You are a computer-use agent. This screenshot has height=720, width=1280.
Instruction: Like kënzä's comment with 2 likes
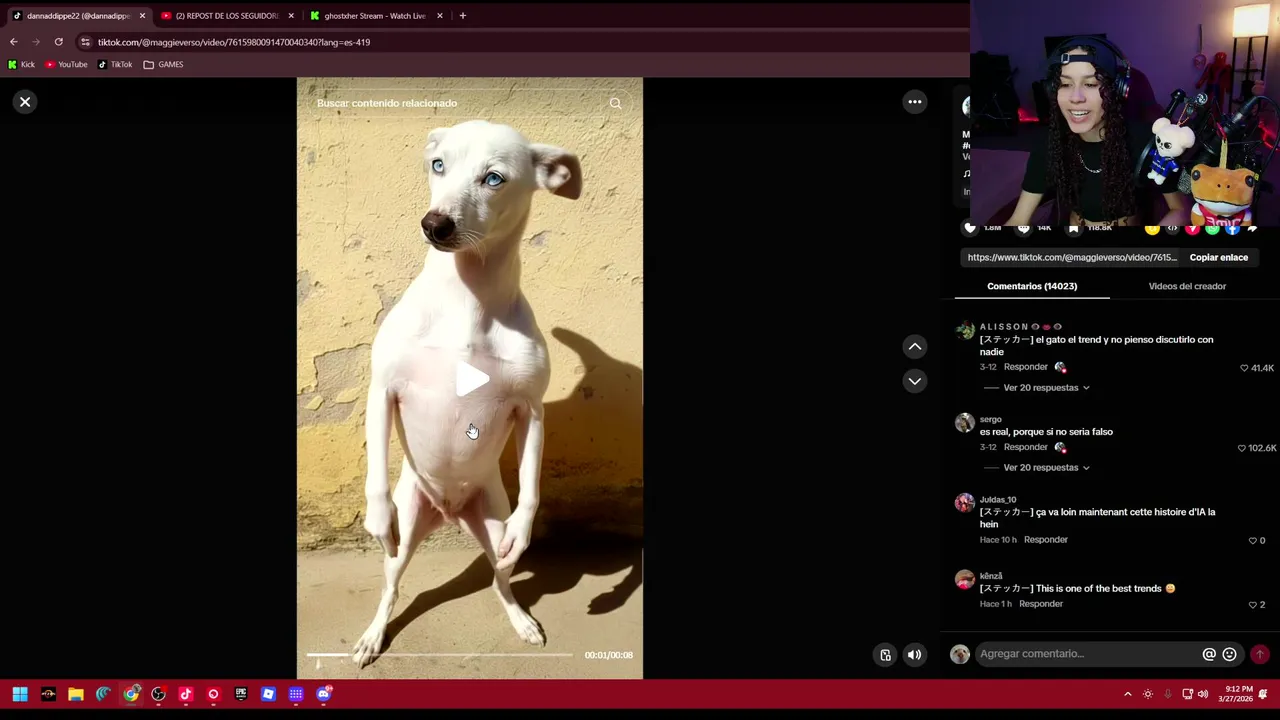(x=1252, y=605)
